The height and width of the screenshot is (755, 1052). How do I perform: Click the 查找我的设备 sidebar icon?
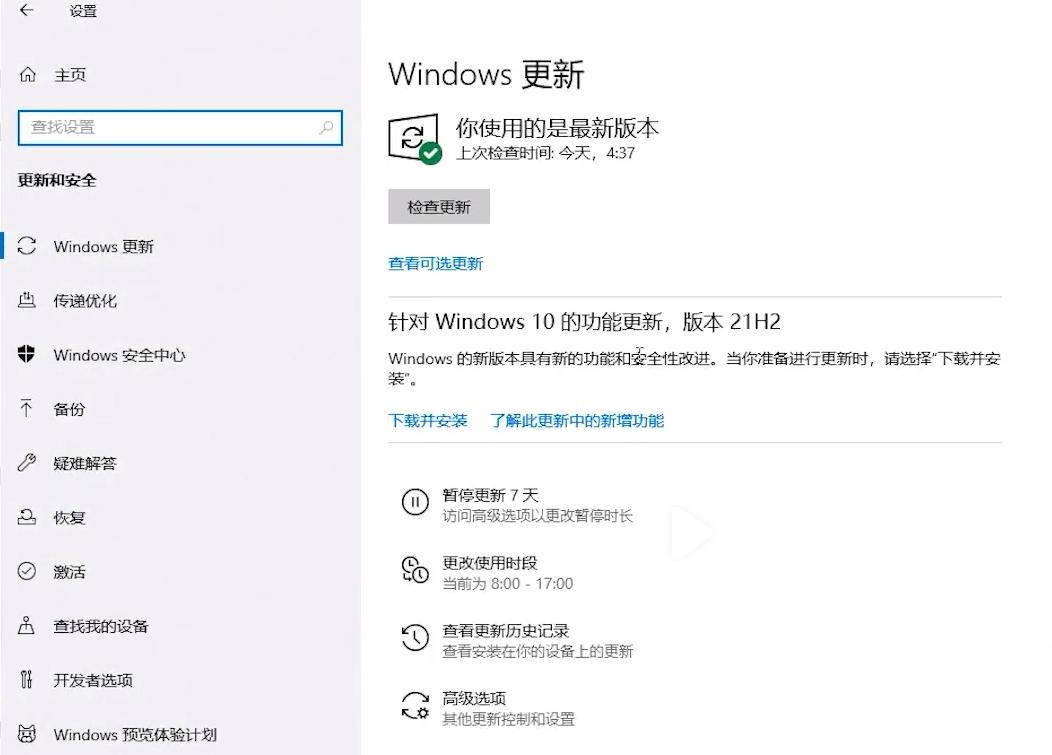26,626
